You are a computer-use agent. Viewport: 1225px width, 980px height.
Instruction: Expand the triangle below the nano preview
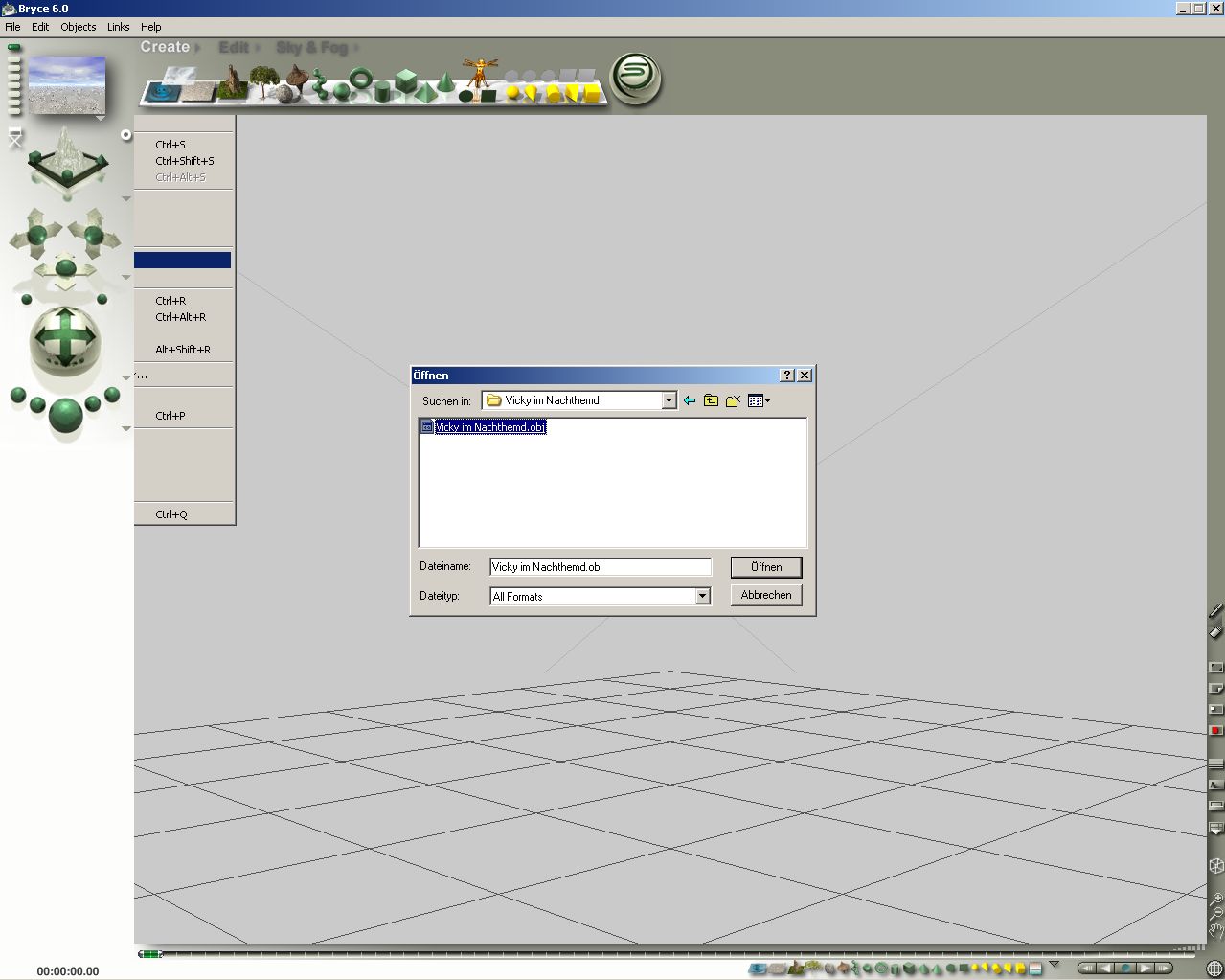tap(100, 118)
